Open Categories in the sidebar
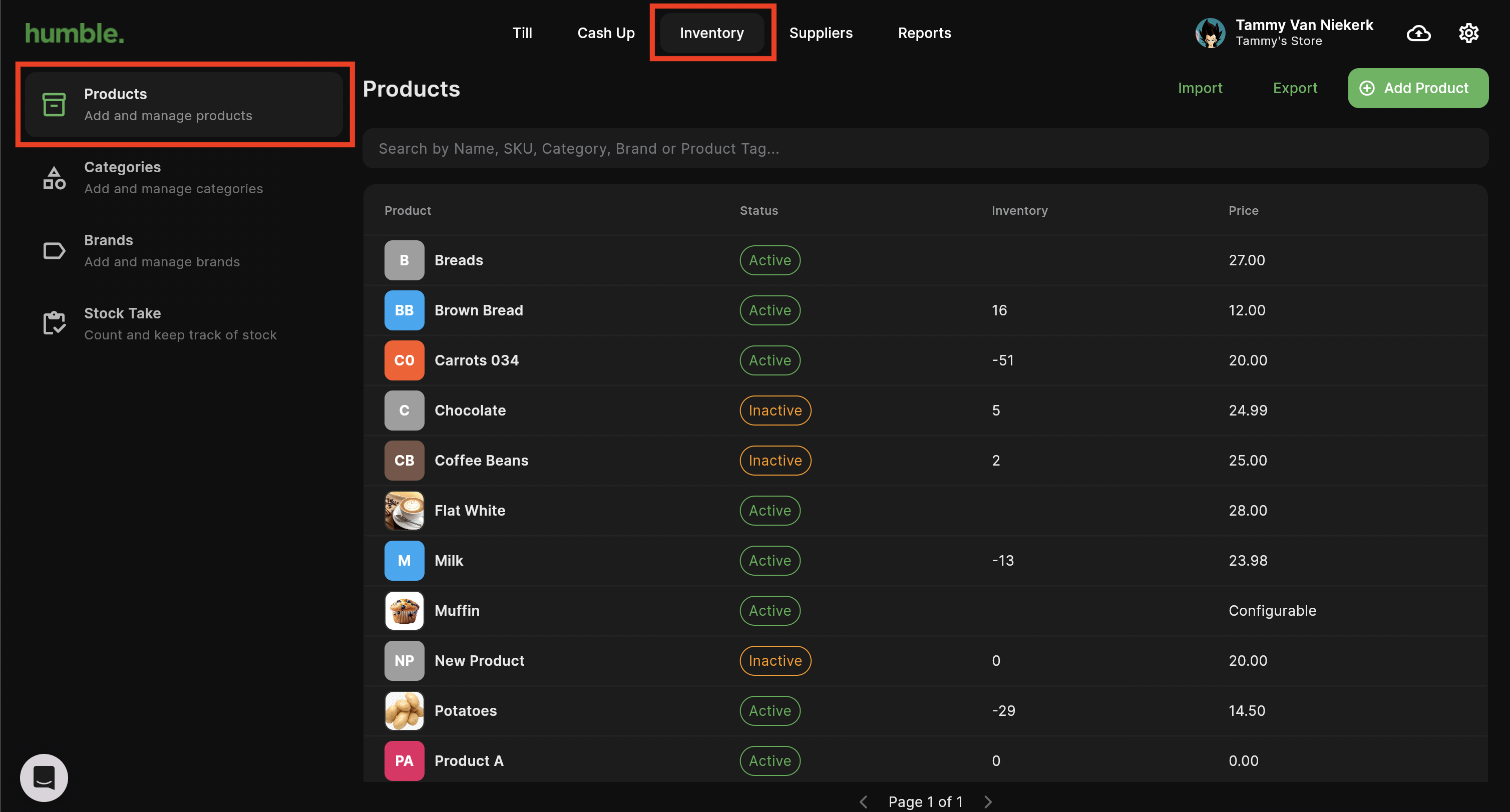This screenshot has width=1510, height=812. click(x=184, y=178)
